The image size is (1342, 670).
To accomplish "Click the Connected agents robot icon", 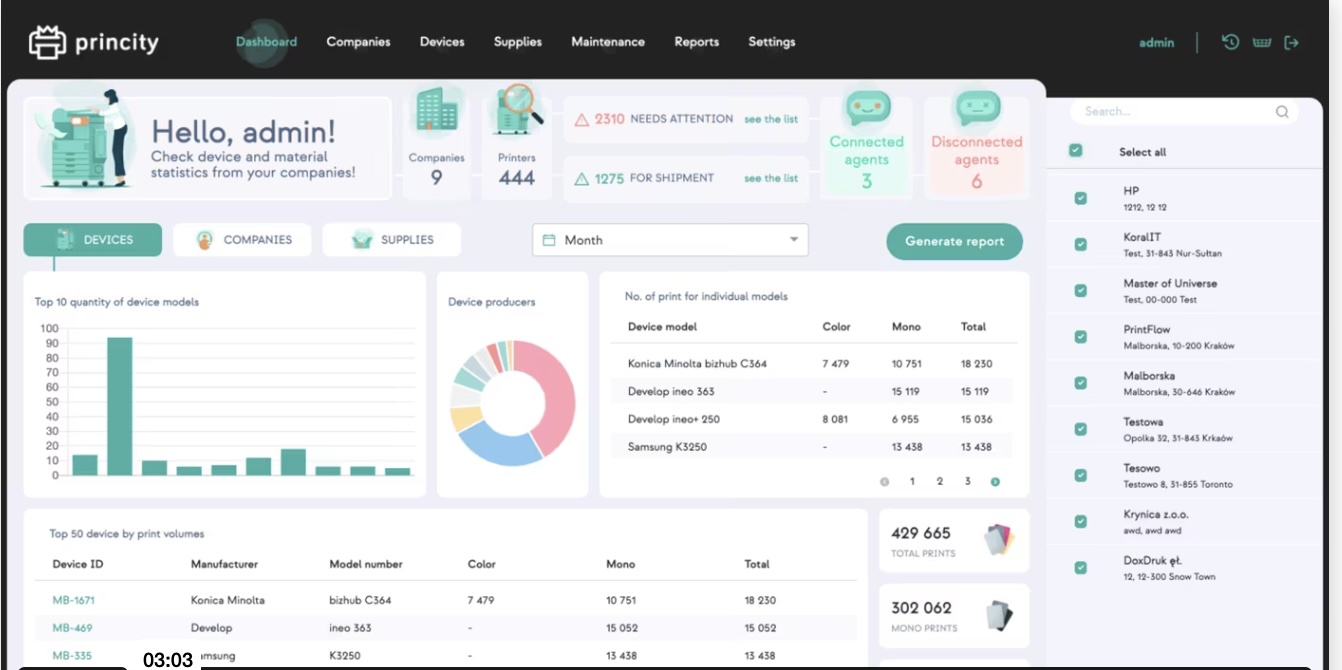I will coord(866,108).
